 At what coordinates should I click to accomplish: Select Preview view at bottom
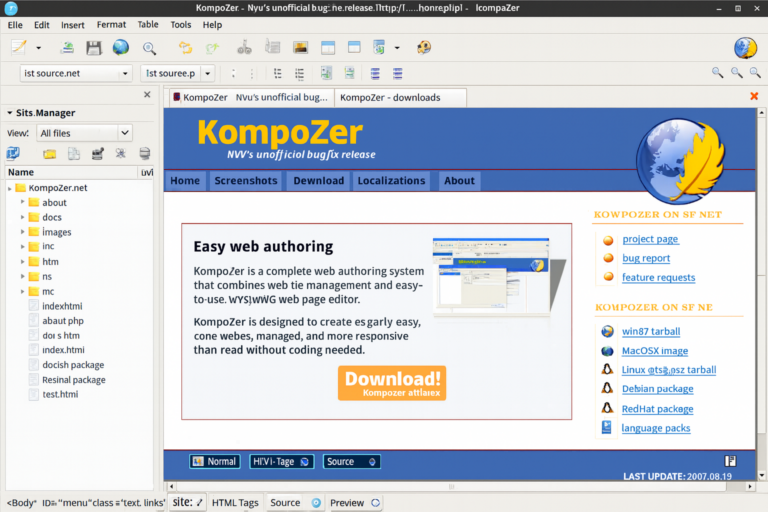click(x=354, y=503)
